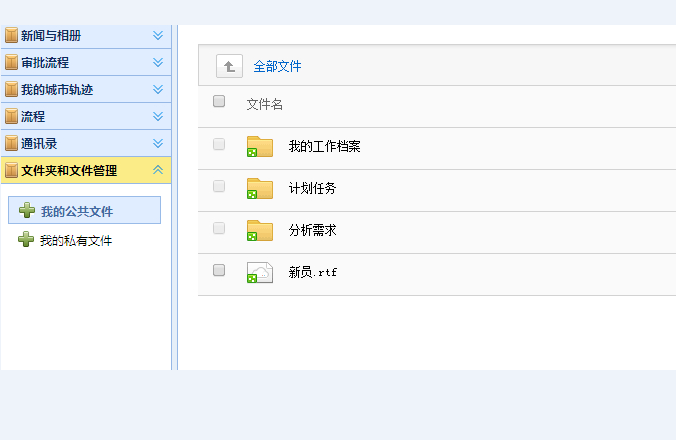Open the 流程 sidebar menu
Image resolution: width=676 pixels, height=440 pixels.
click(x=33, y=116)
